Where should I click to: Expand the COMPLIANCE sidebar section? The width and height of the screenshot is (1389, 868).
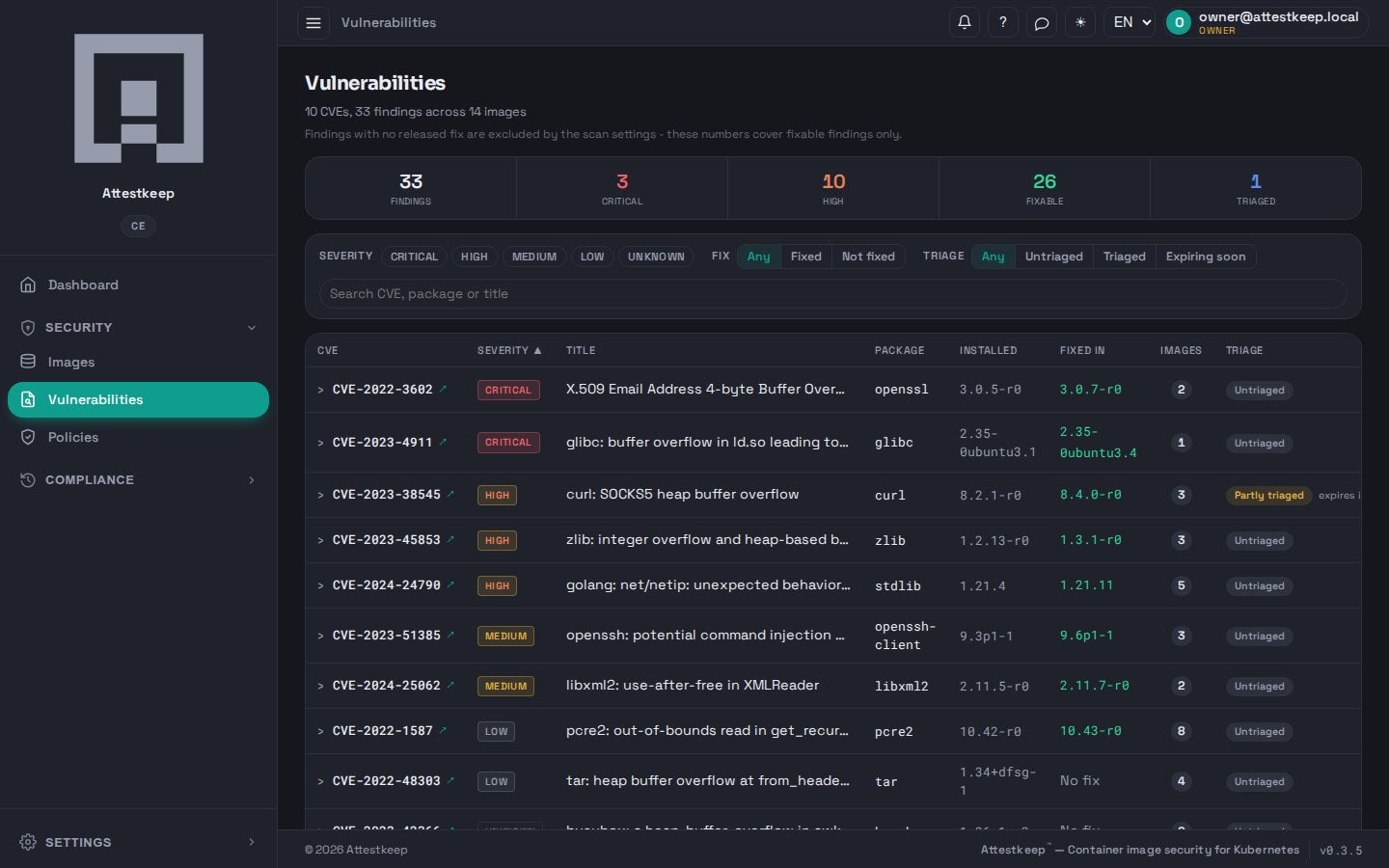[138, 479]
